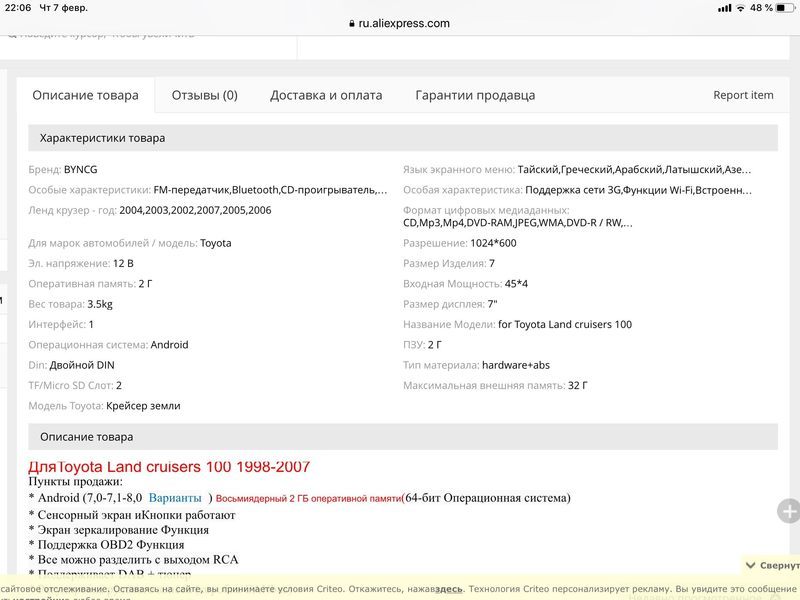
Task: Tap the Чт 7 февр. date
Action: [x=63, y=8]
